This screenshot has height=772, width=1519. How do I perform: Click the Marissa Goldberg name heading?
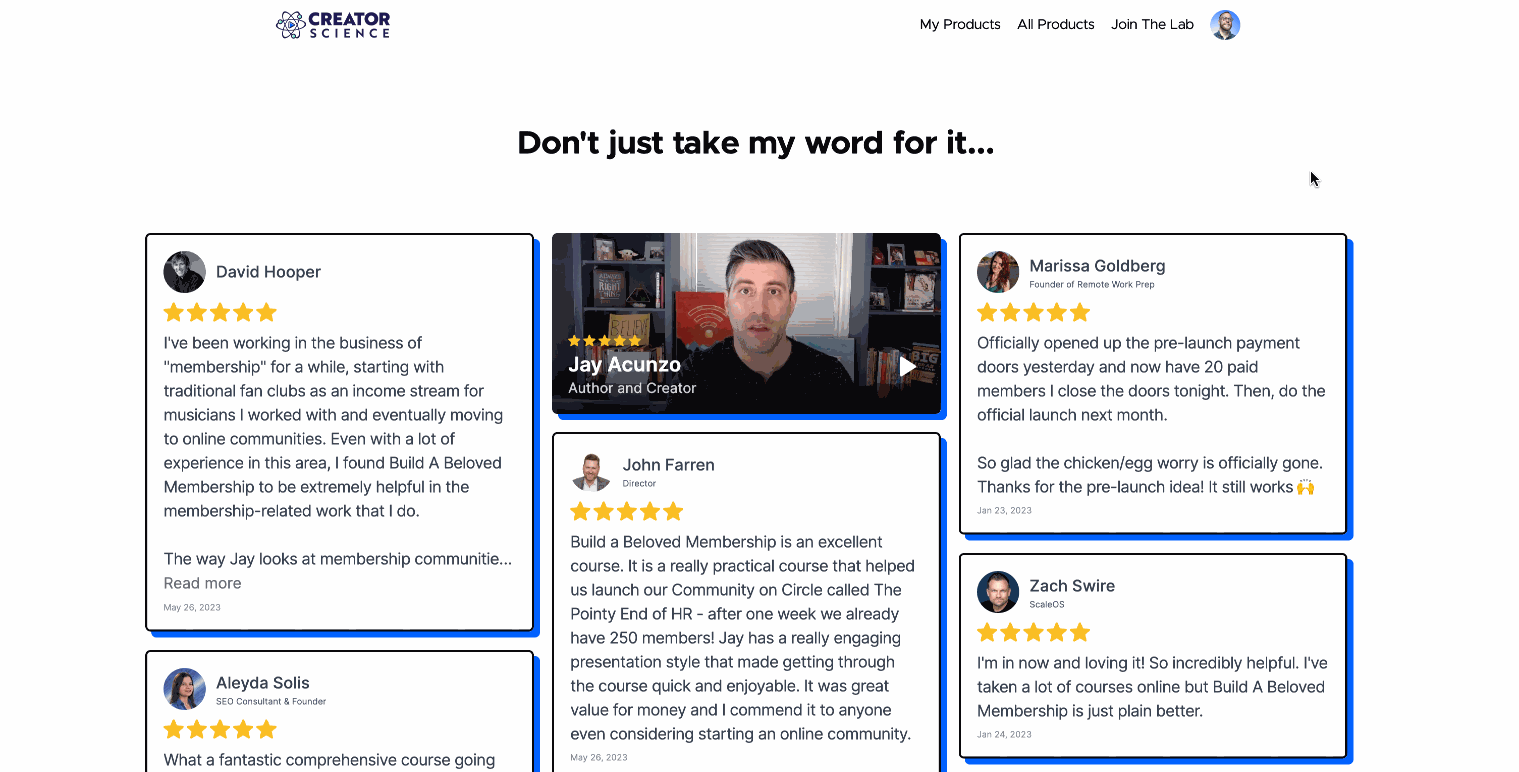pos(1097,266)
